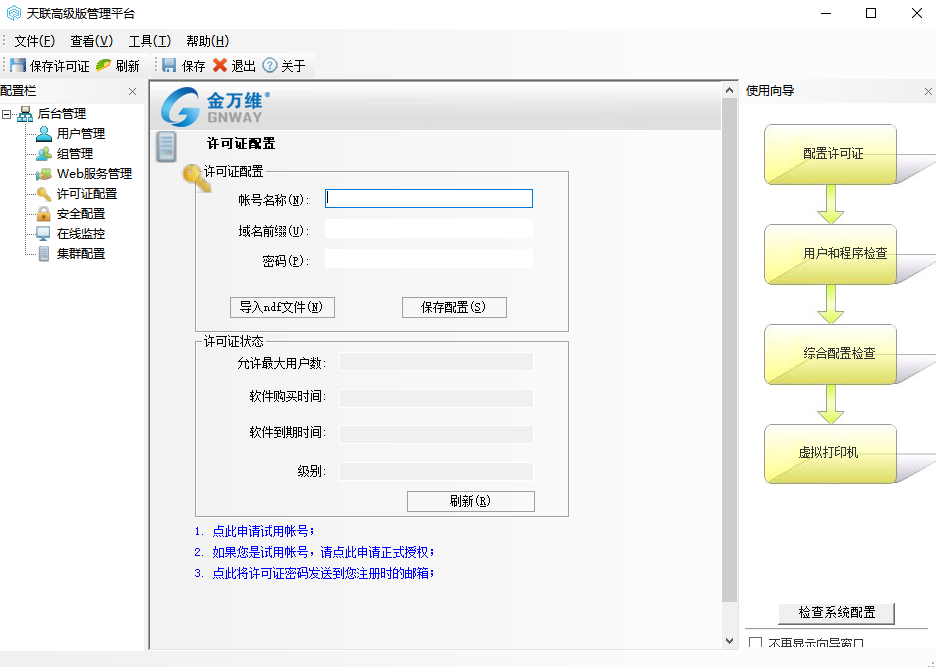Click the 保存配置(S) button
The width and height of the screenshot is (936, 667).
(x=454, y=308)
